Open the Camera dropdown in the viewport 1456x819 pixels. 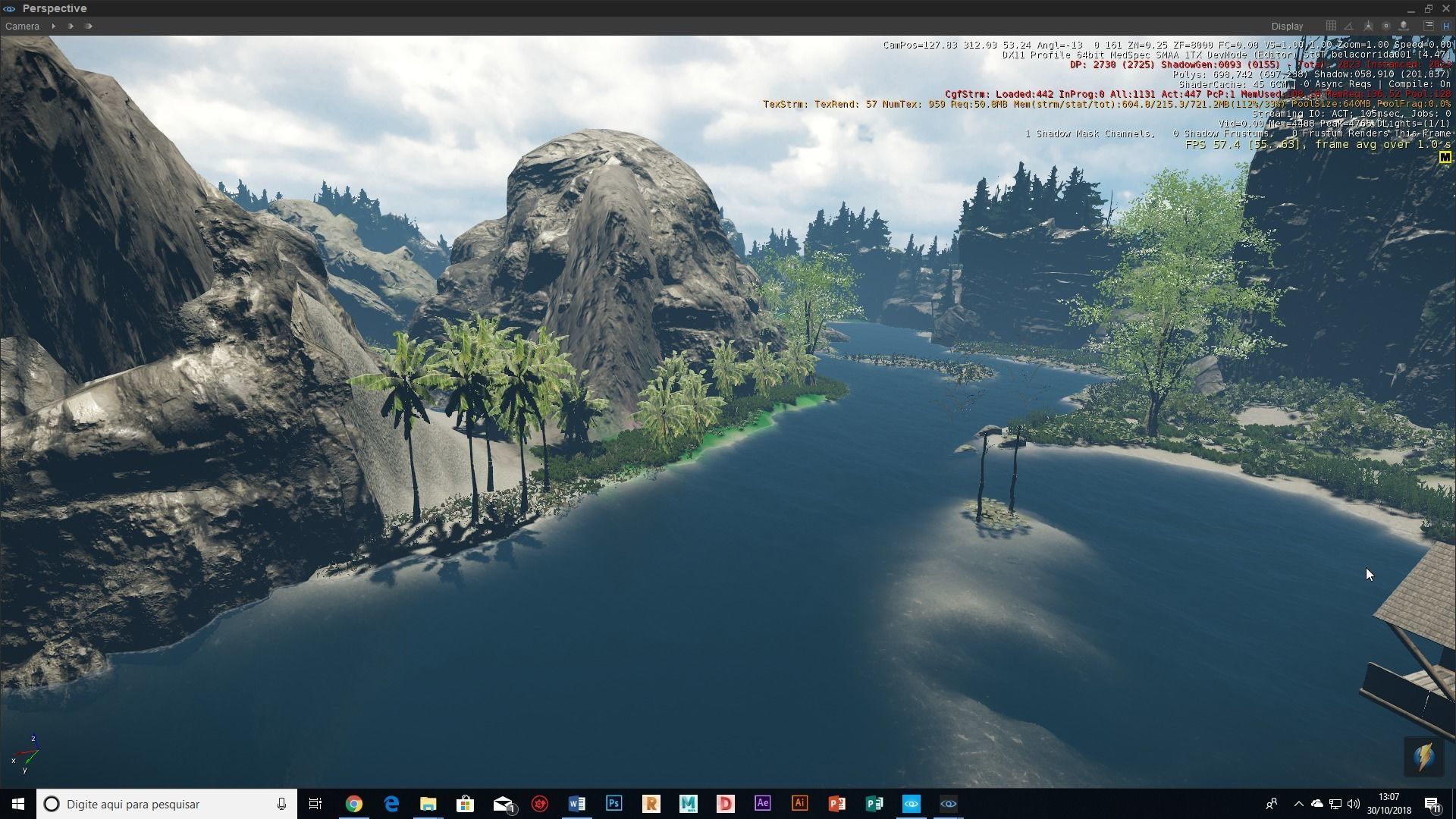(22, 26)
